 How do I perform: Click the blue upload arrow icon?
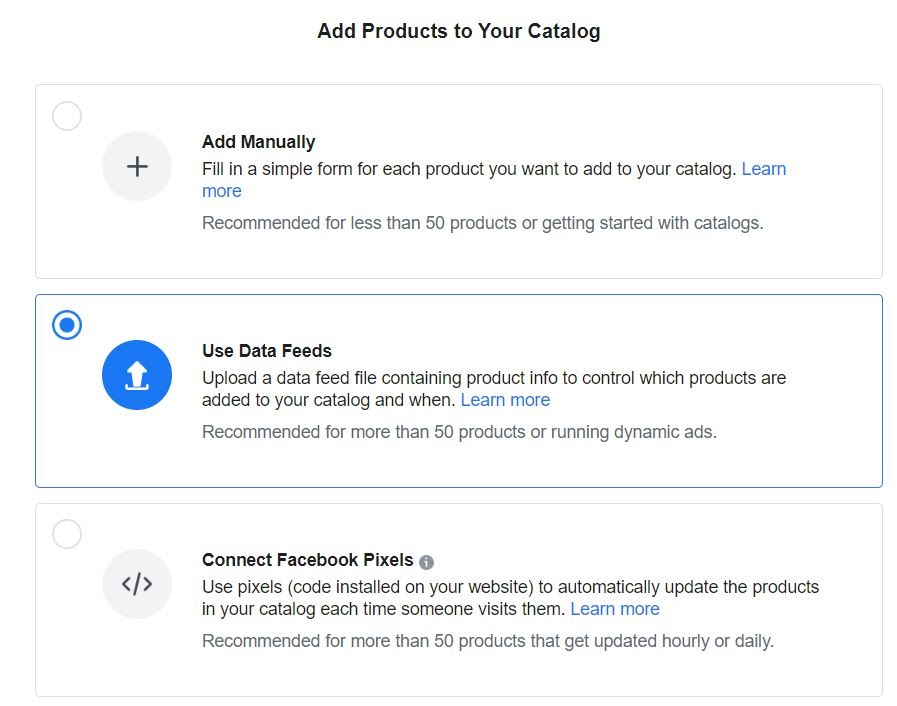[x=137, y=375]
